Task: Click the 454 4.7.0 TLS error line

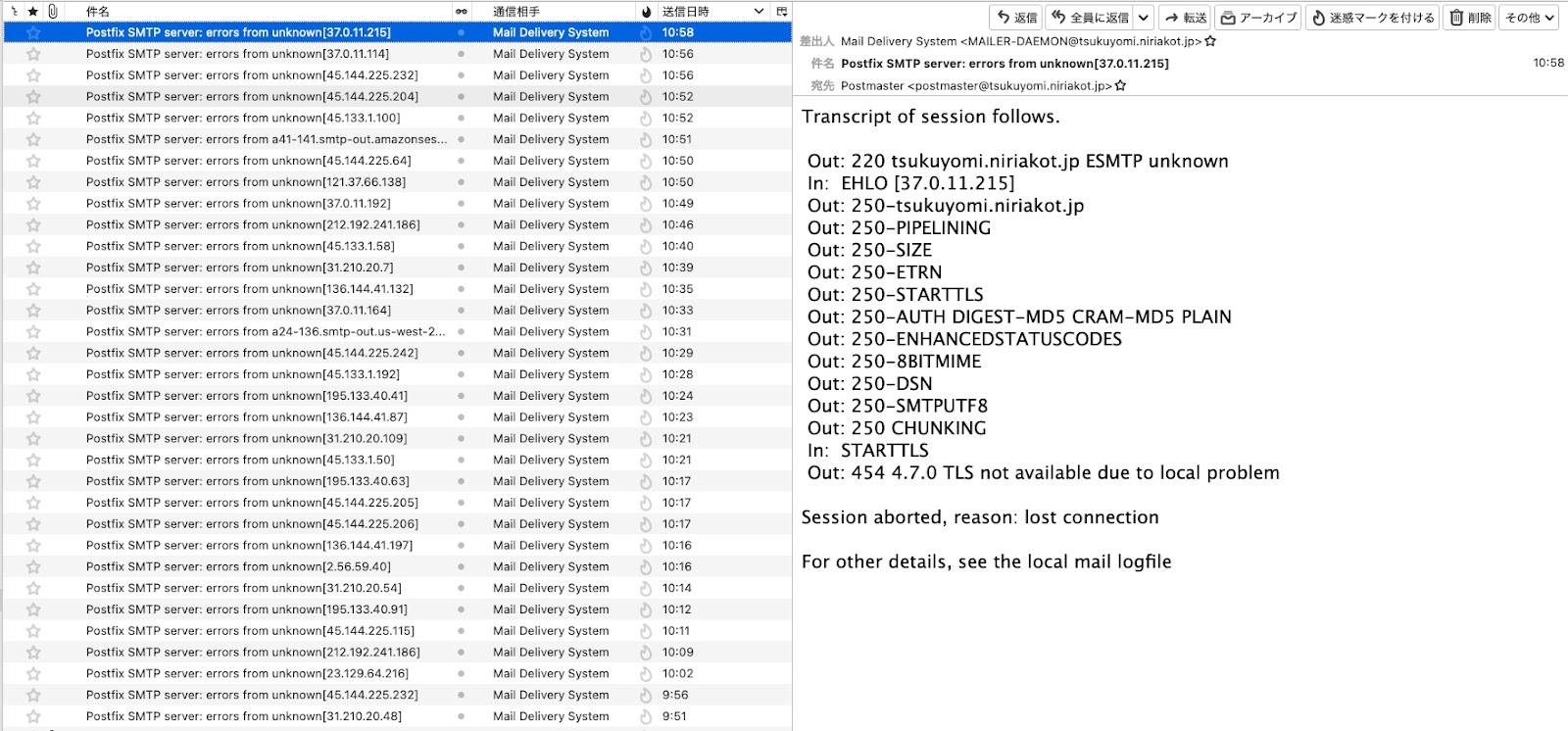Action: (x=1044, y=472)
